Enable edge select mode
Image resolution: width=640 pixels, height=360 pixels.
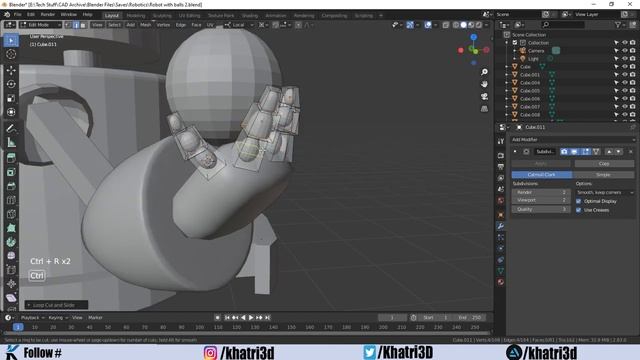click(76, 25)
